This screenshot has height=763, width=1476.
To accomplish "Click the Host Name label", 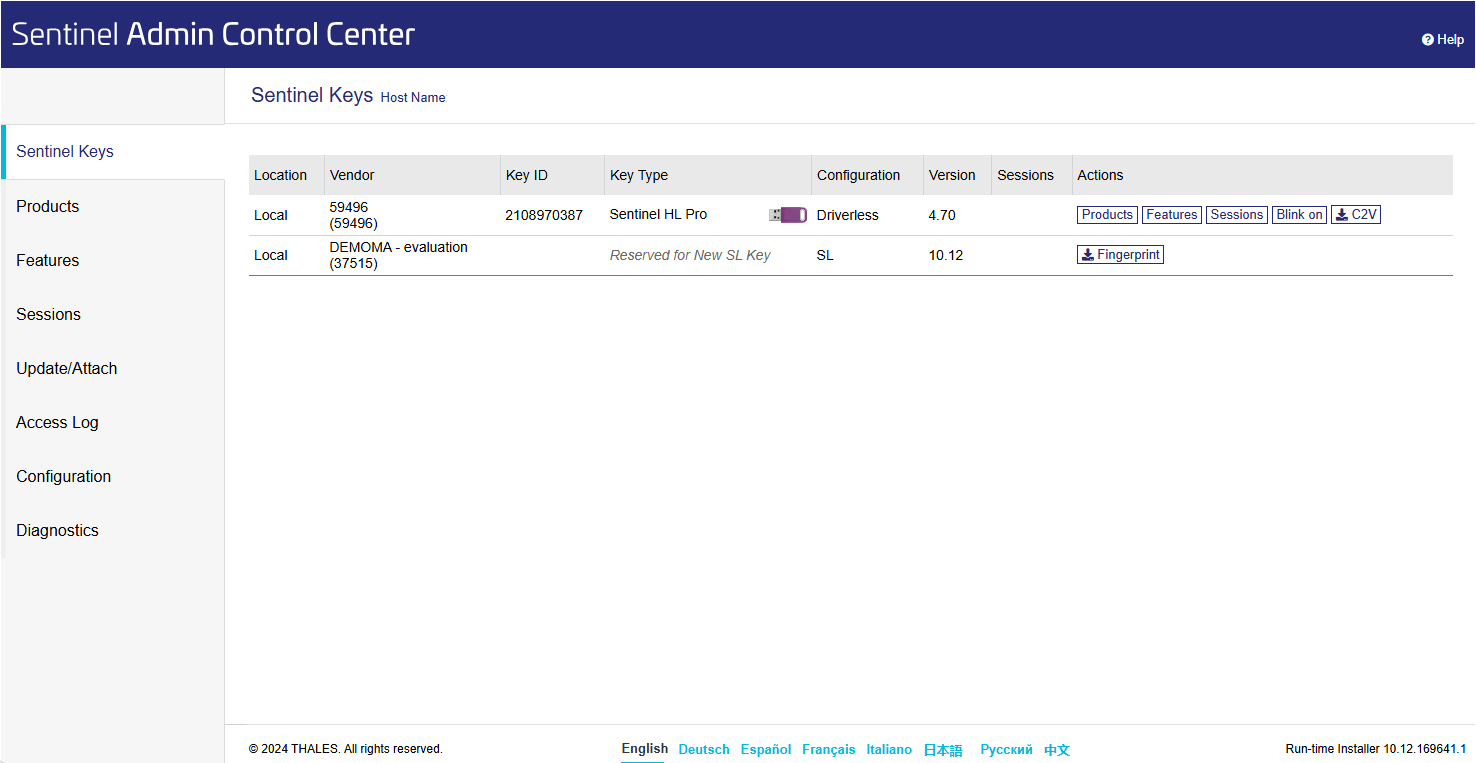I will click(413, 97).
